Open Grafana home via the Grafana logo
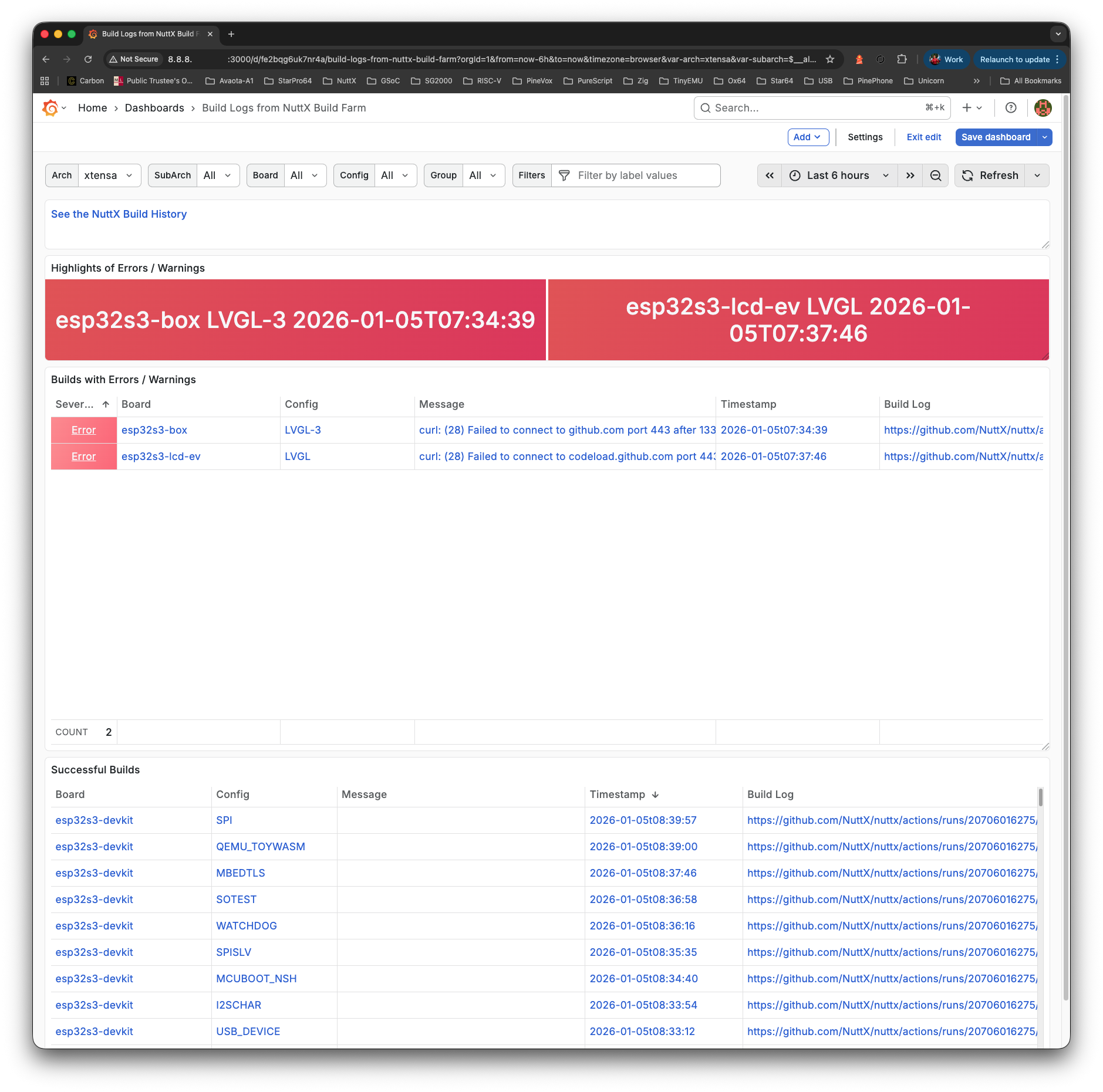 [x=50, y=107]
